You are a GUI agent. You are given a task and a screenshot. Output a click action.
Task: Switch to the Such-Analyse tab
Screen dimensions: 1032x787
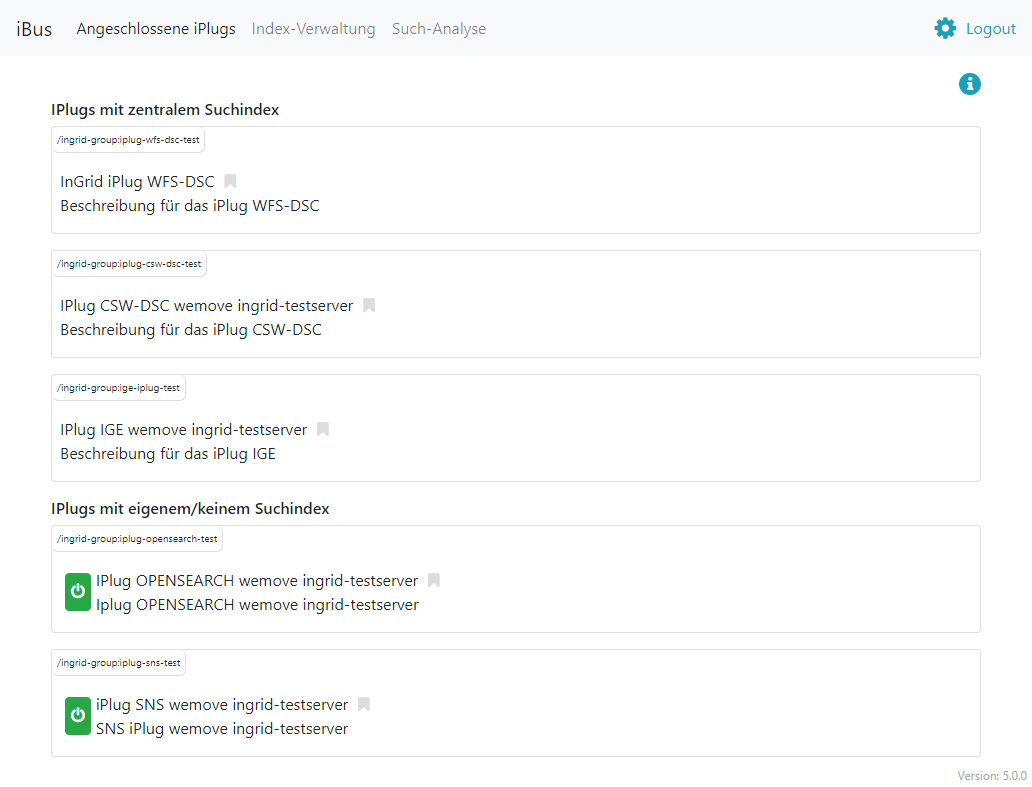tap(439, 29)
